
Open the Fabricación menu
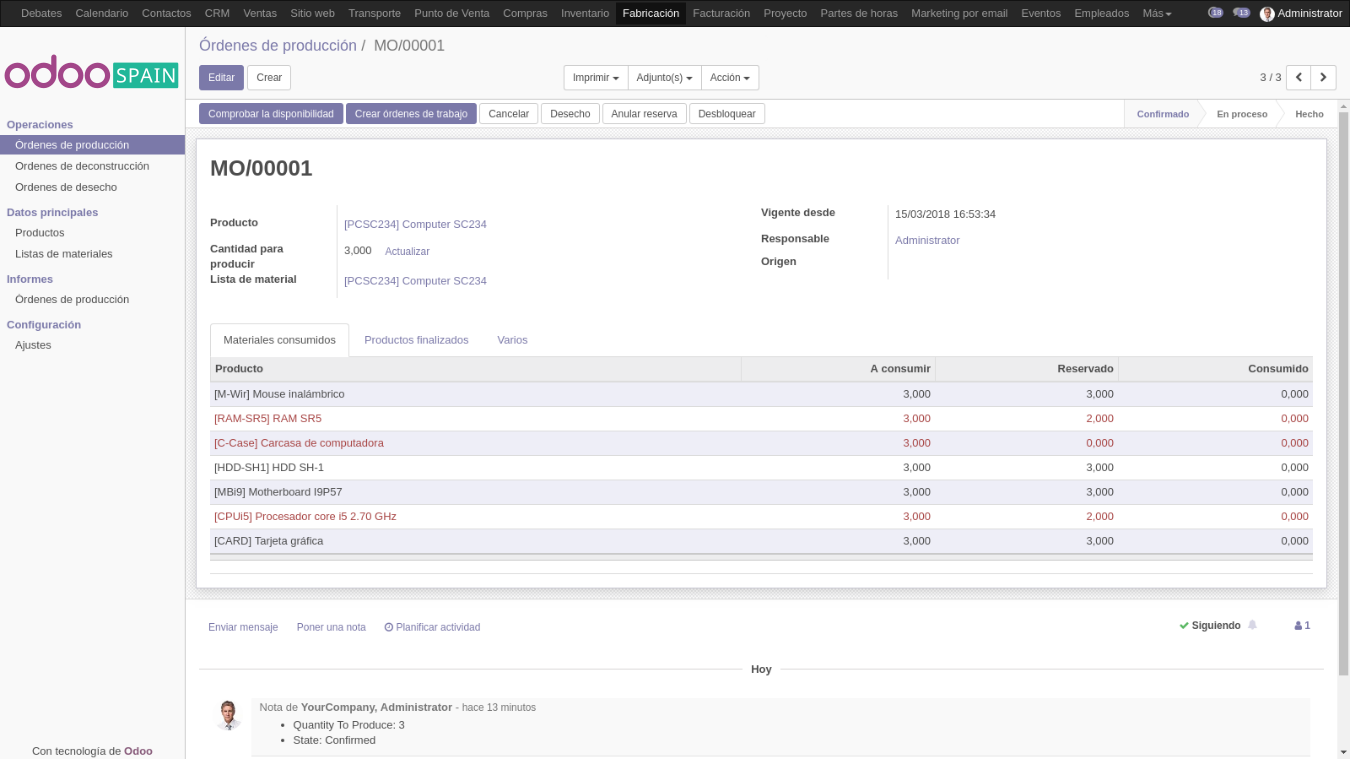[650, 13]
